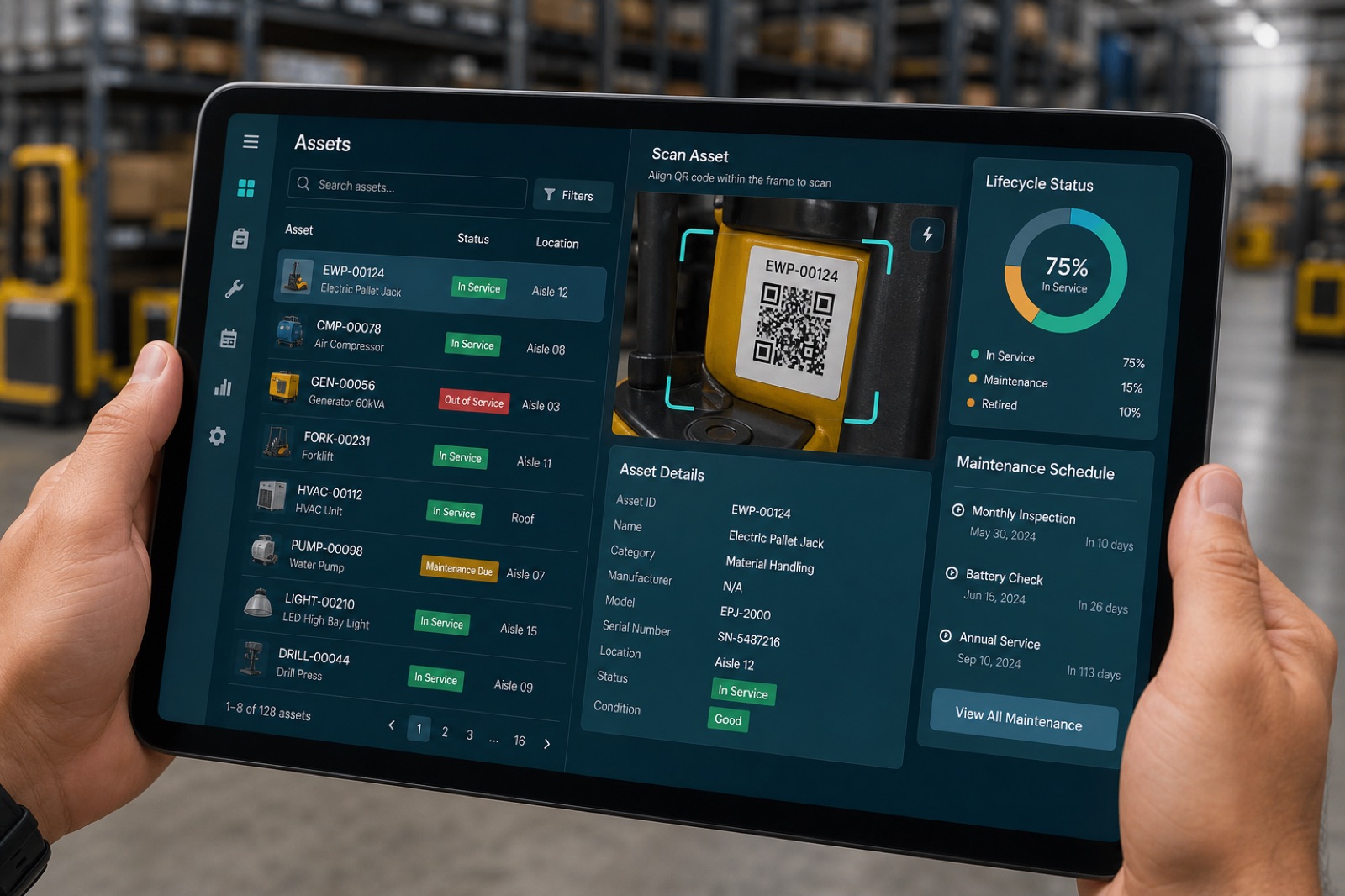Viewport: 1345px width, 896px height.
Task: Open the Monthly Inspection schedule entry
Action: (1042, 527)
